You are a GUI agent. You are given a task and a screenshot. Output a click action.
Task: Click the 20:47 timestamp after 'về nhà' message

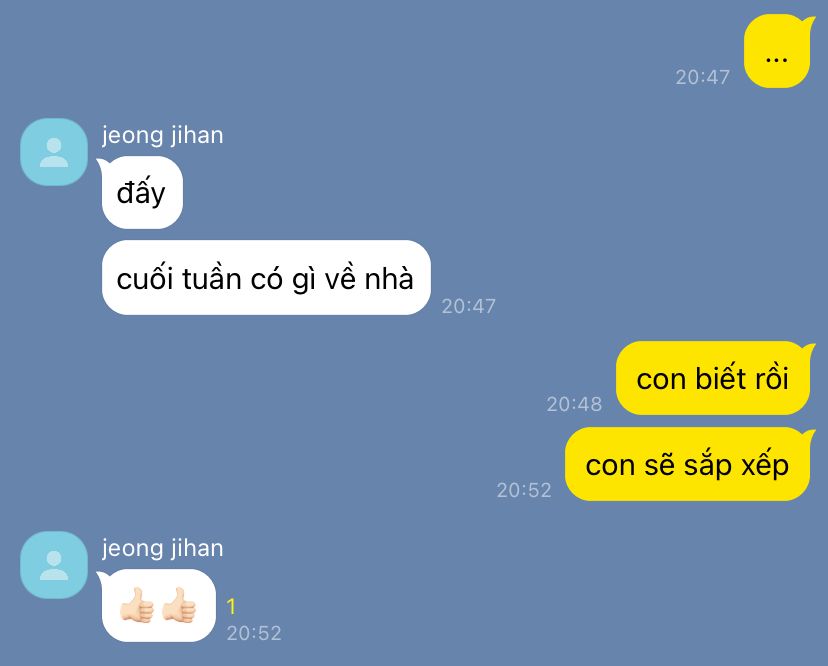(x=468, y=306)
